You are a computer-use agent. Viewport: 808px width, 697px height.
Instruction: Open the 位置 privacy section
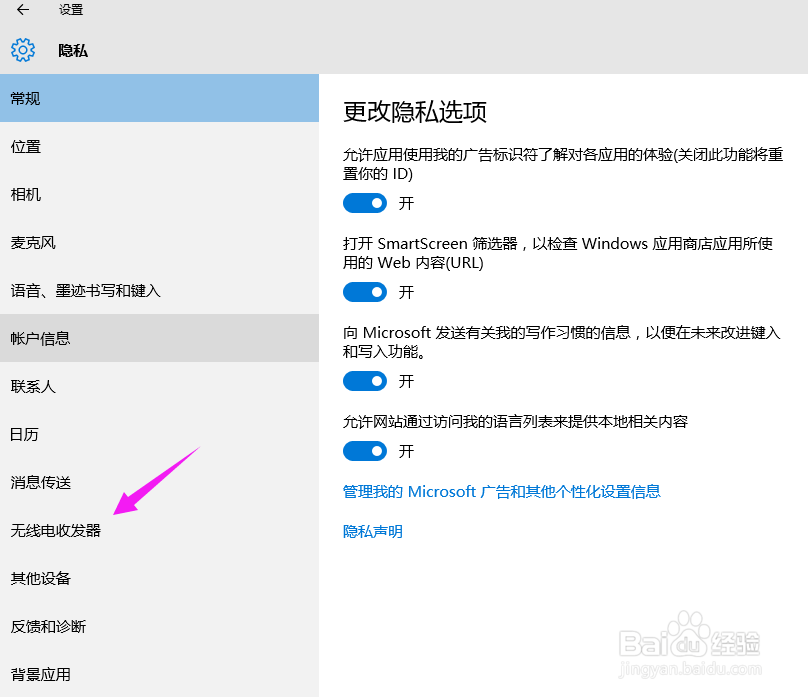(159, 146)
